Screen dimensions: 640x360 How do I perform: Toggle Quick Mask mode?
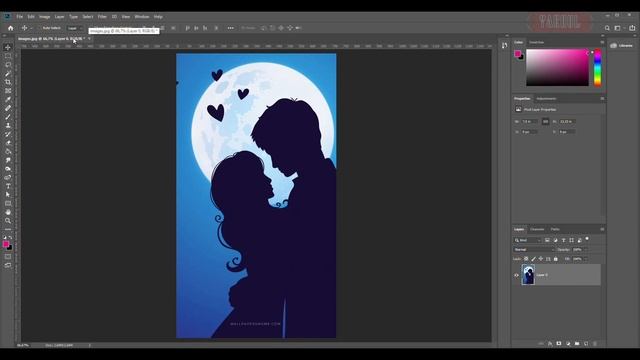click(8, 257)
